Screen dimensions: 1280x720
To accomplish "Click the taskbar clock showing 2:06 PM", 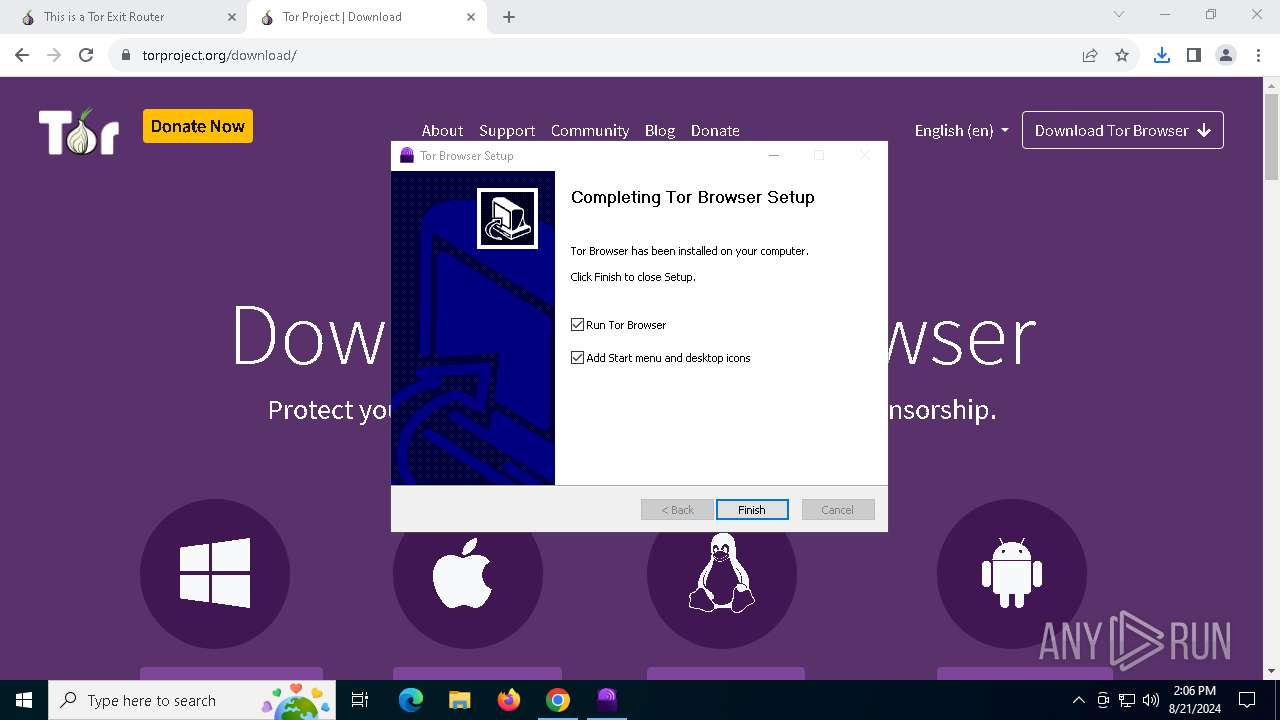I will 1194,700.
